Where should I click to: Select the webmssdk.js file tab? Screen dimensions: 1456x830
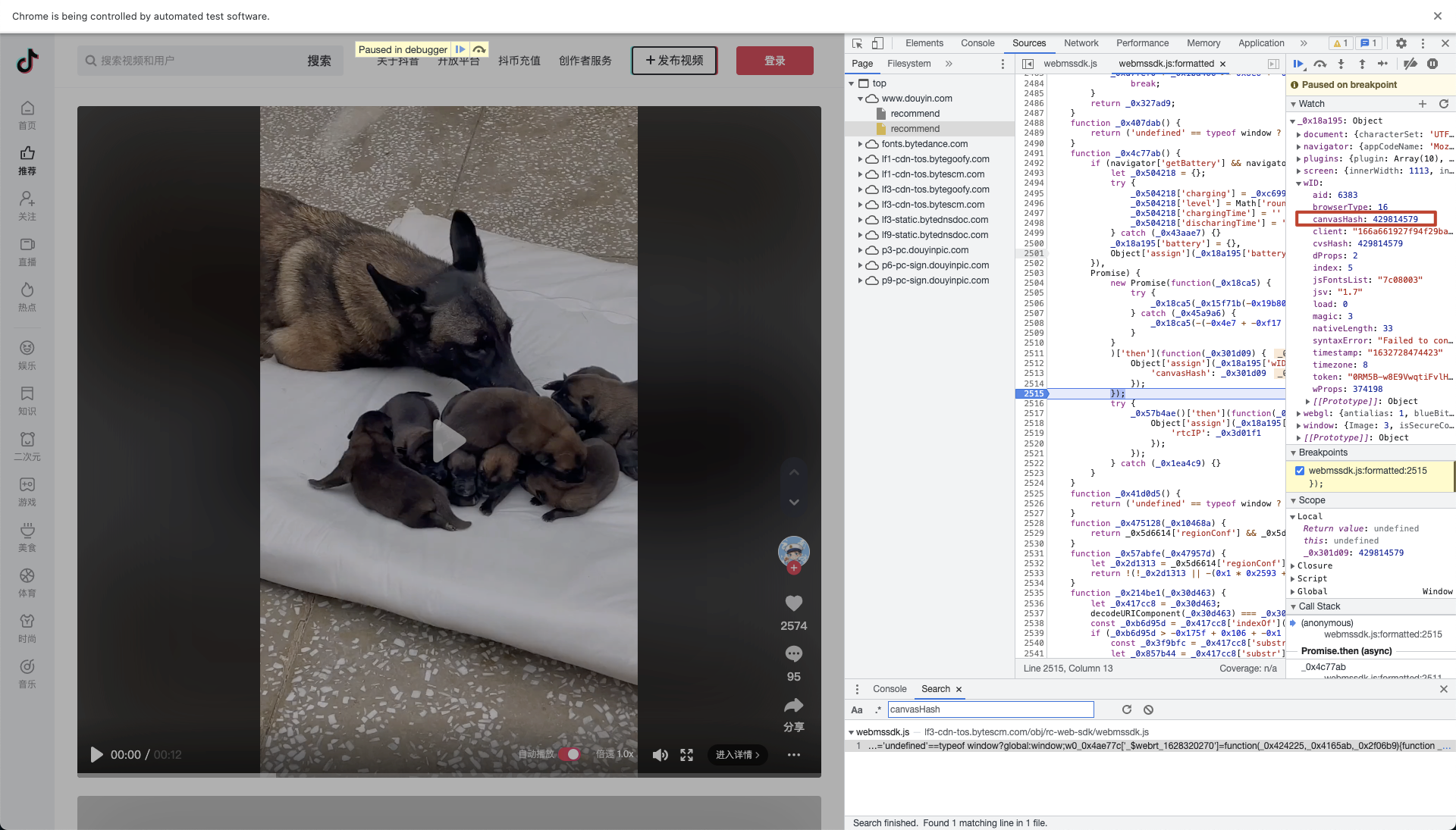coord(1069,64)
